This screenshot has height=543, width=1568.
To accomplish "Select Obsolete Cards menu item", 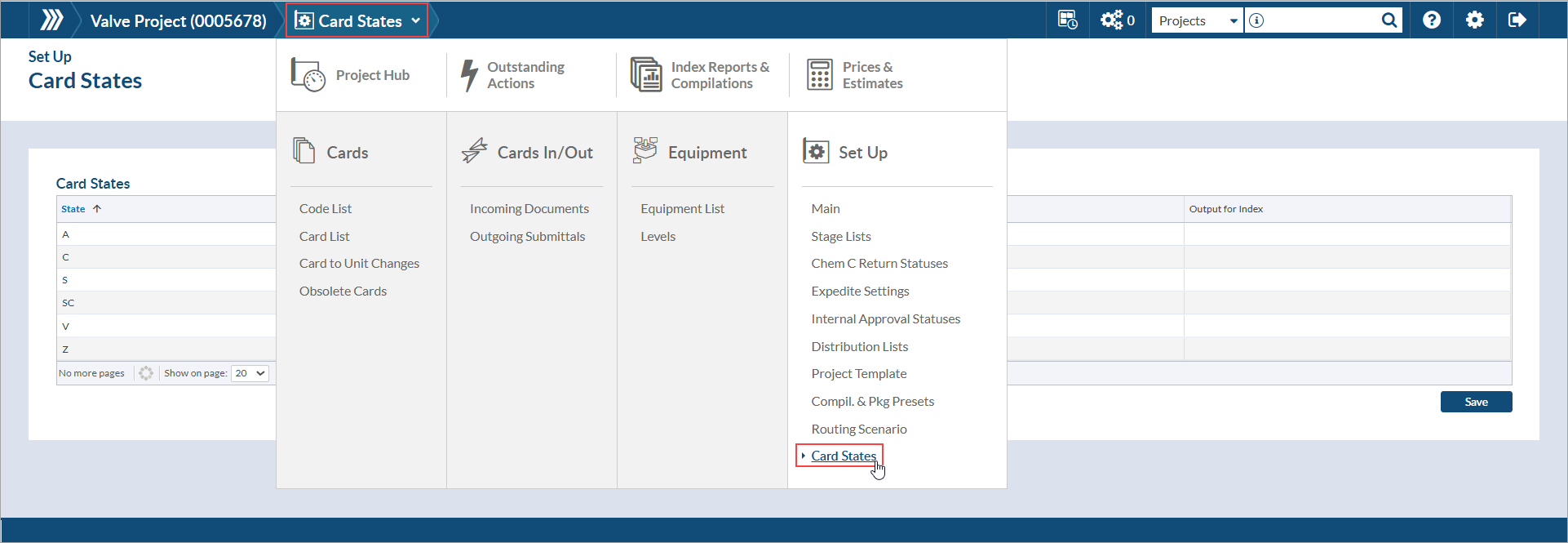I will (x=343, y=292).
